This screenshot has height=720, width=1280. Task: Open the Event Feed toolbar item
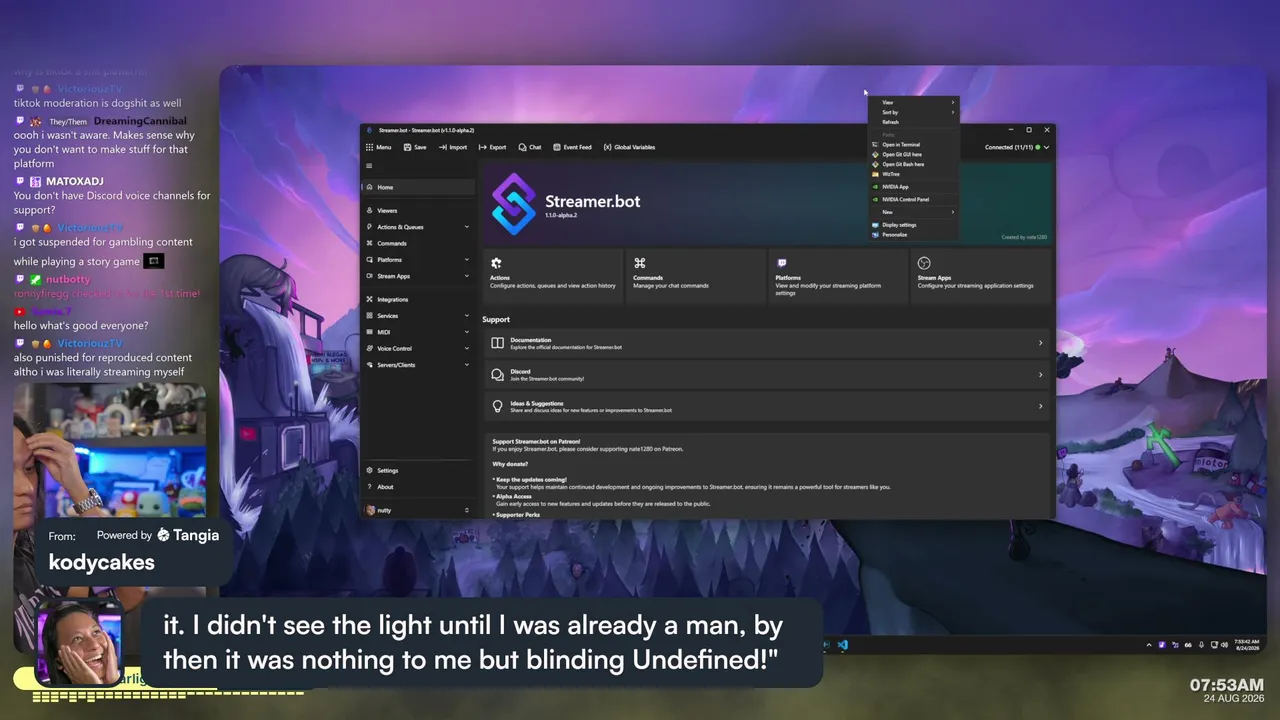pyautogui.click(x=572, y=147)
